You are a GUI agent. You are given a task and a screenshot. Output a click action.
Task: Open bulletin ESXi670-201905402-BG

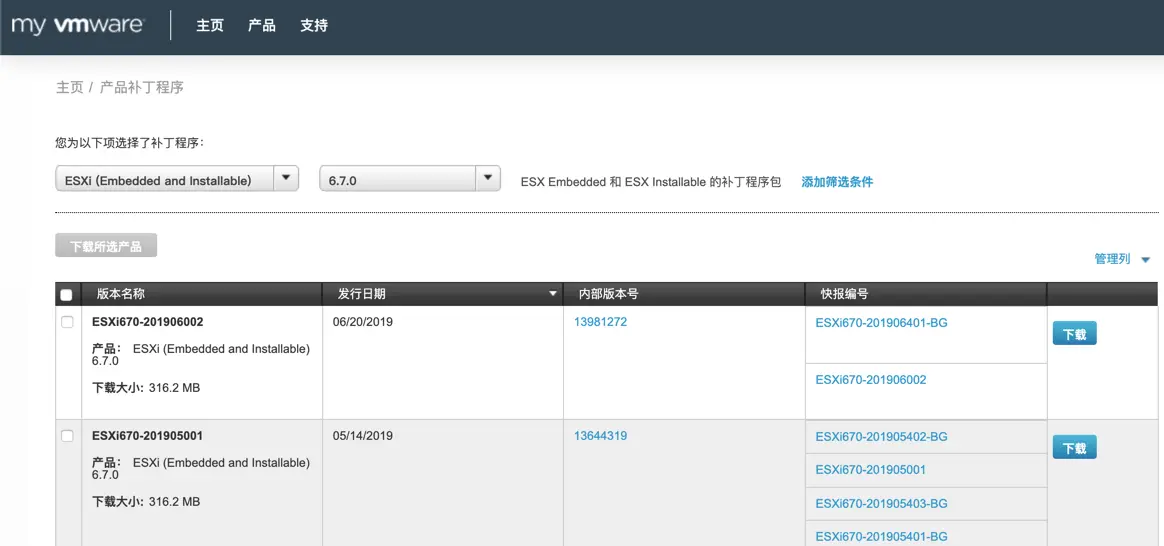tap(881, 436)
